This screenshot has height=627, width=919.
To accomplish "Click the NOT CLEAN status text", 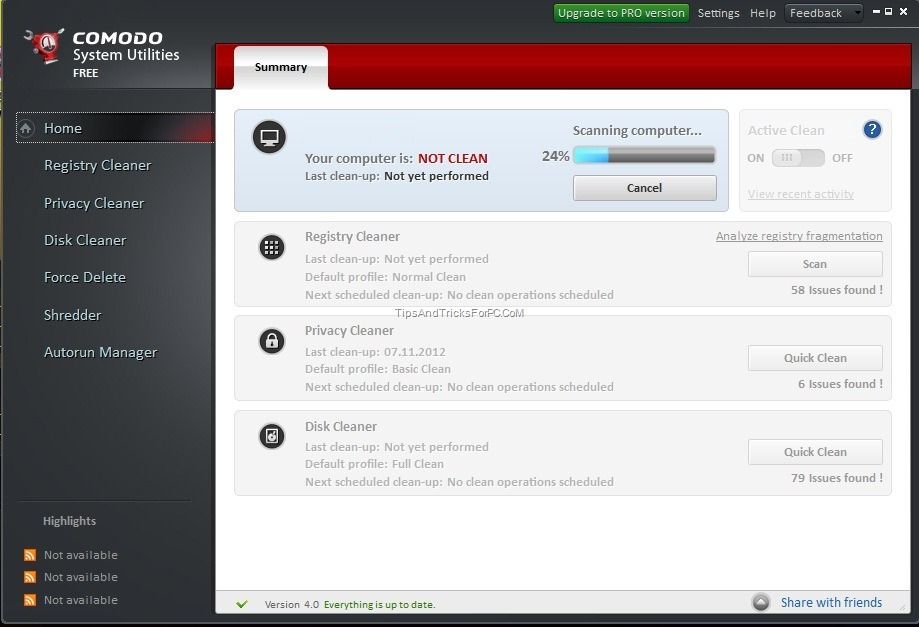I will coord(452,158).
